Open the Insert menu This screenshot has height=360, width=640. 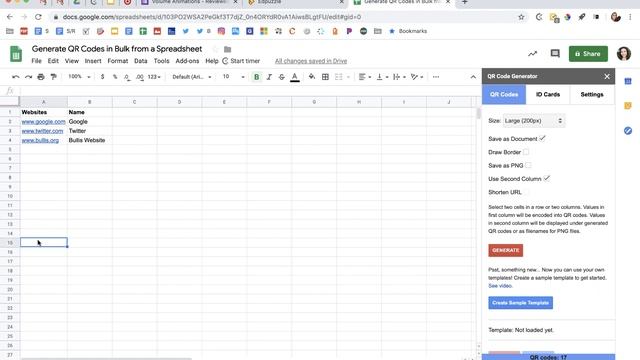point(93,61)
